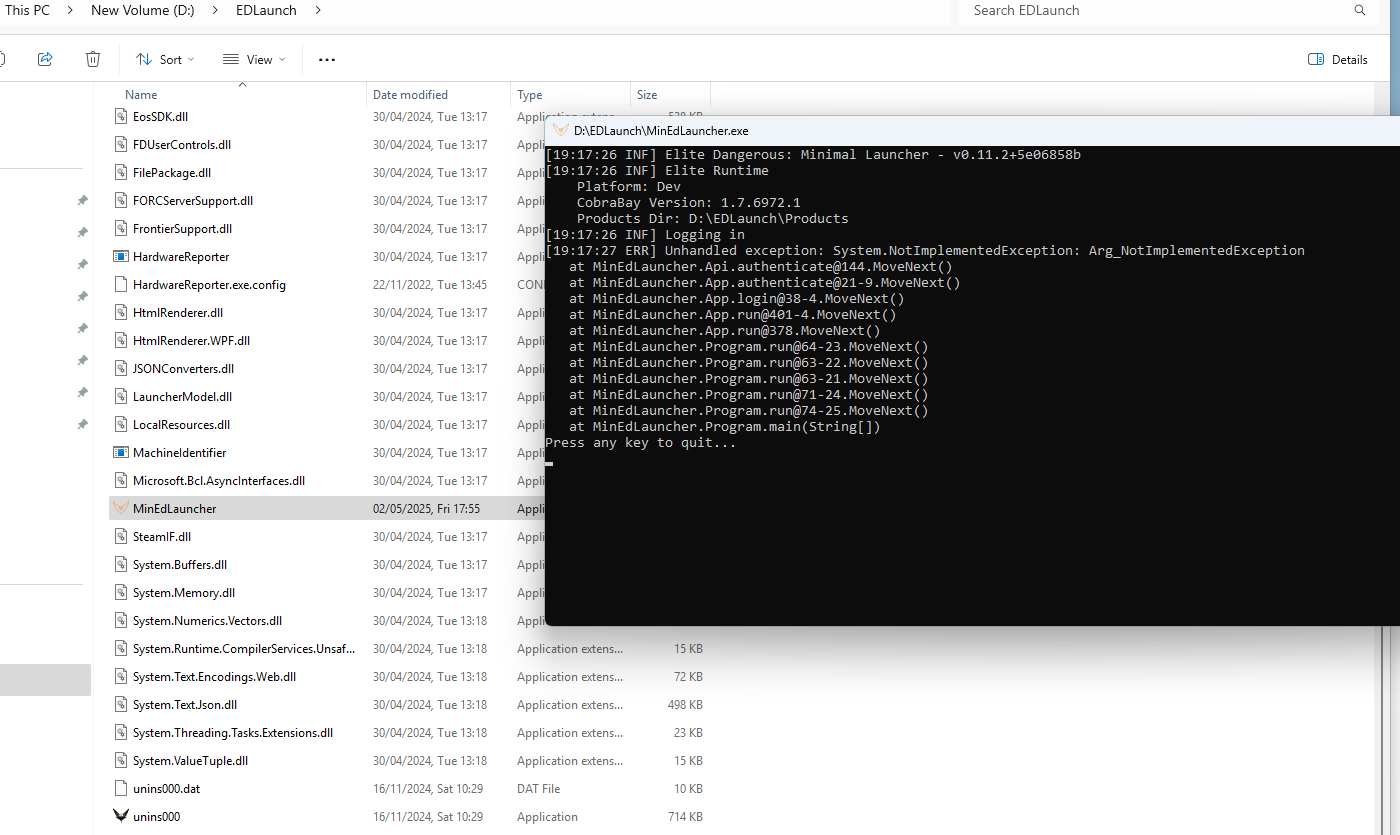Expand chevron after This PC
Image resolution: width=1400 pixels, height=835 pixels.
pyautogui.click(x=70, y=10)
